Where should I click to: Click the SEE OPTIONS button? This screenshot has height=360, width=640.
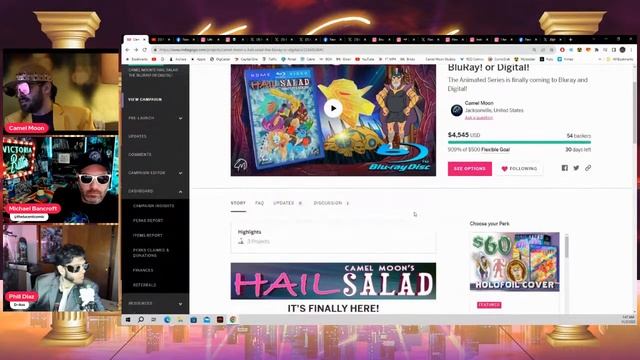coord(469,169)
